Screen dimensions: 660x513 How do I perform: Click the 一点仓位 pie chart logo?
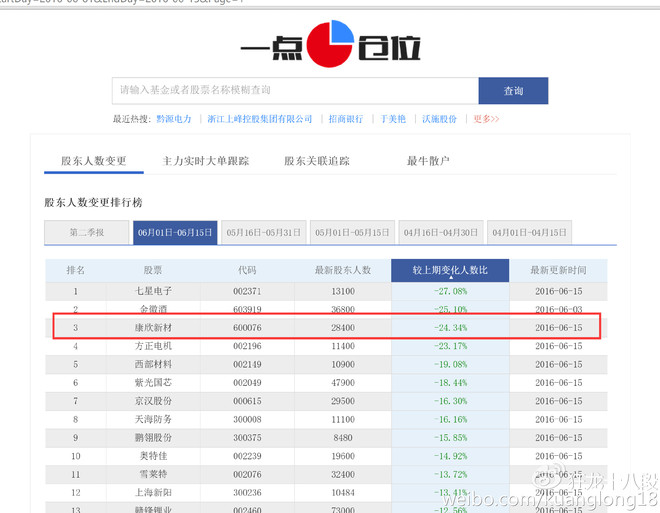[330, 44]
